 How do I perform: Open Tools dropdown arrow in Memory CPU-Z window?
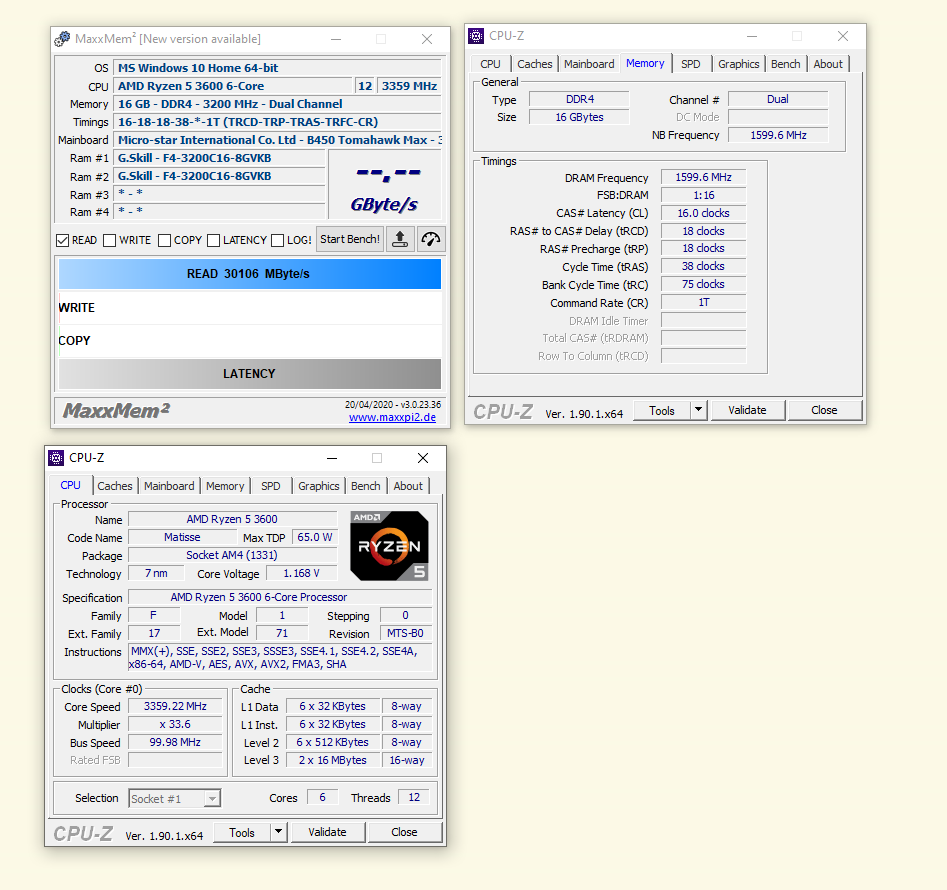tap(698, 410)
